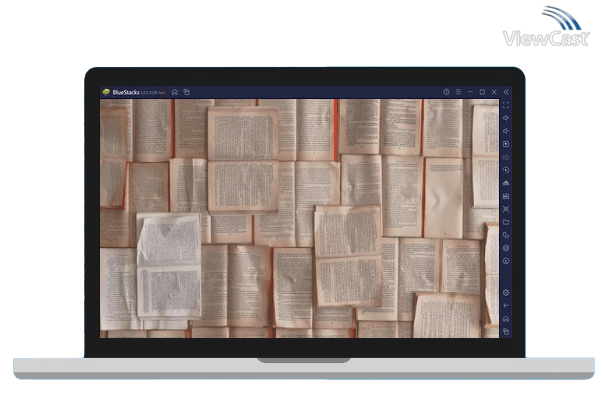Collapse the sidebar with double chevron
This screenshot has width=602, height=414.
506,92
